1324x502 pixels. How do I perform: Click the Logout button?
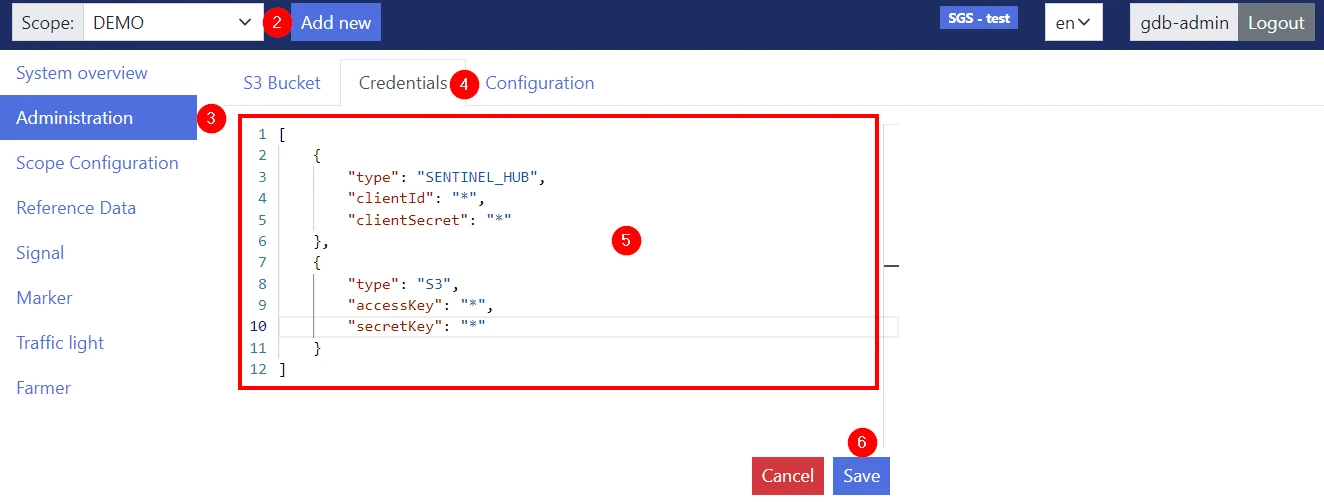tap(1276, 22)
